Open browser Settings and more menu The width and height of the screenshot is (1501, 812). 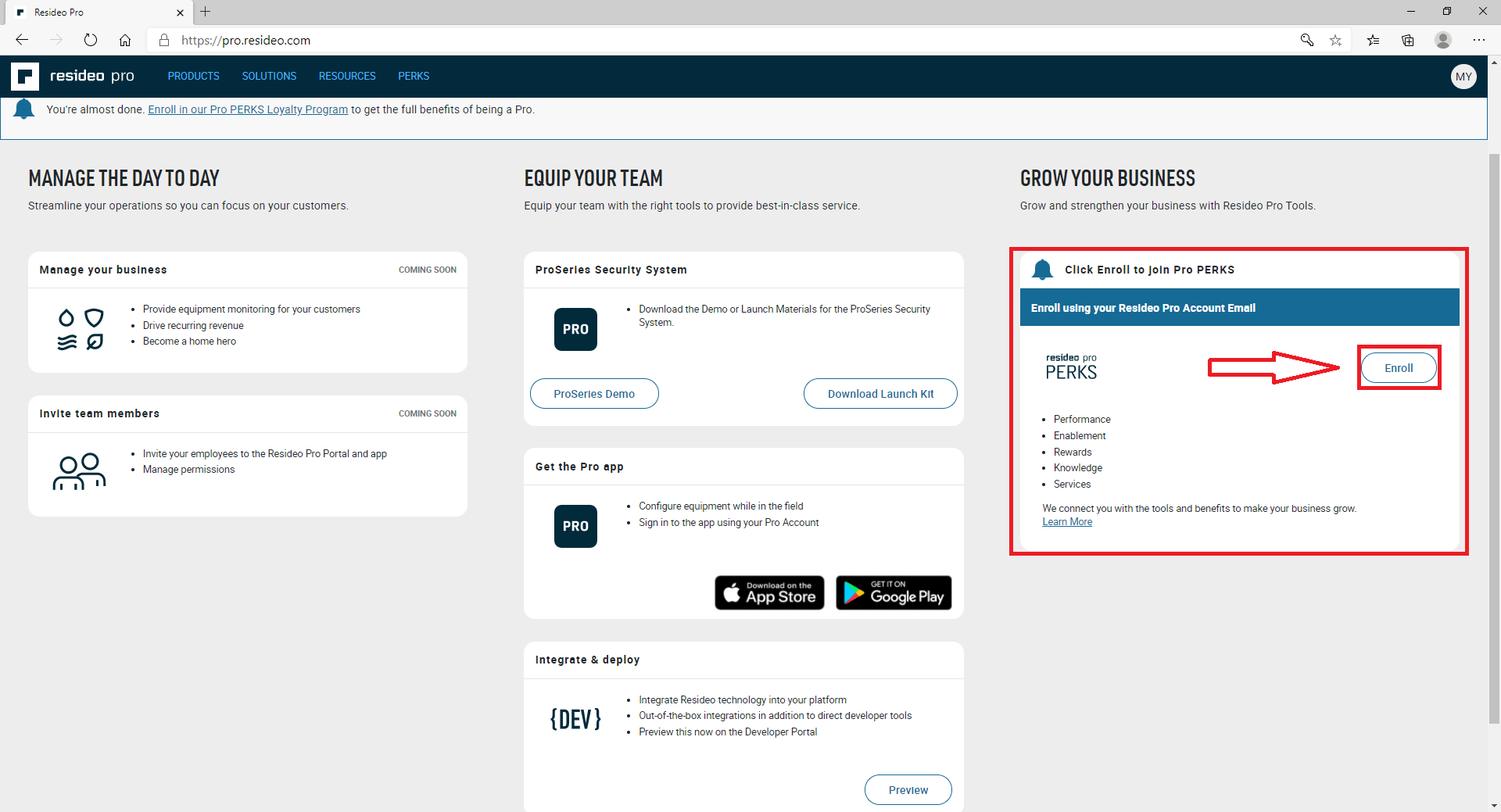click(1479, 40)
